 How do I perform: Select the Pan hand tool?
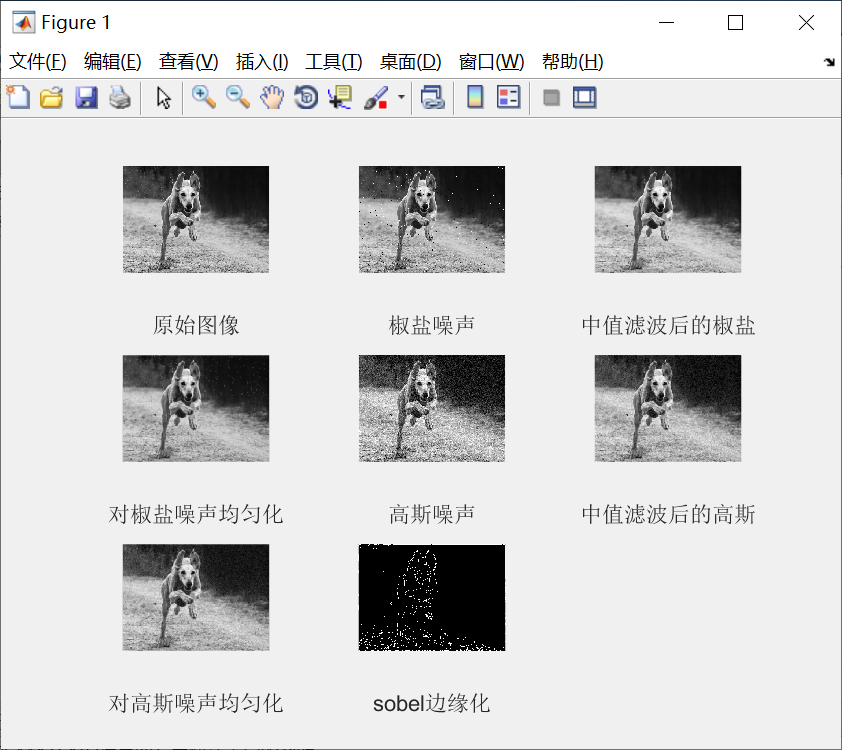coord(272,98)
